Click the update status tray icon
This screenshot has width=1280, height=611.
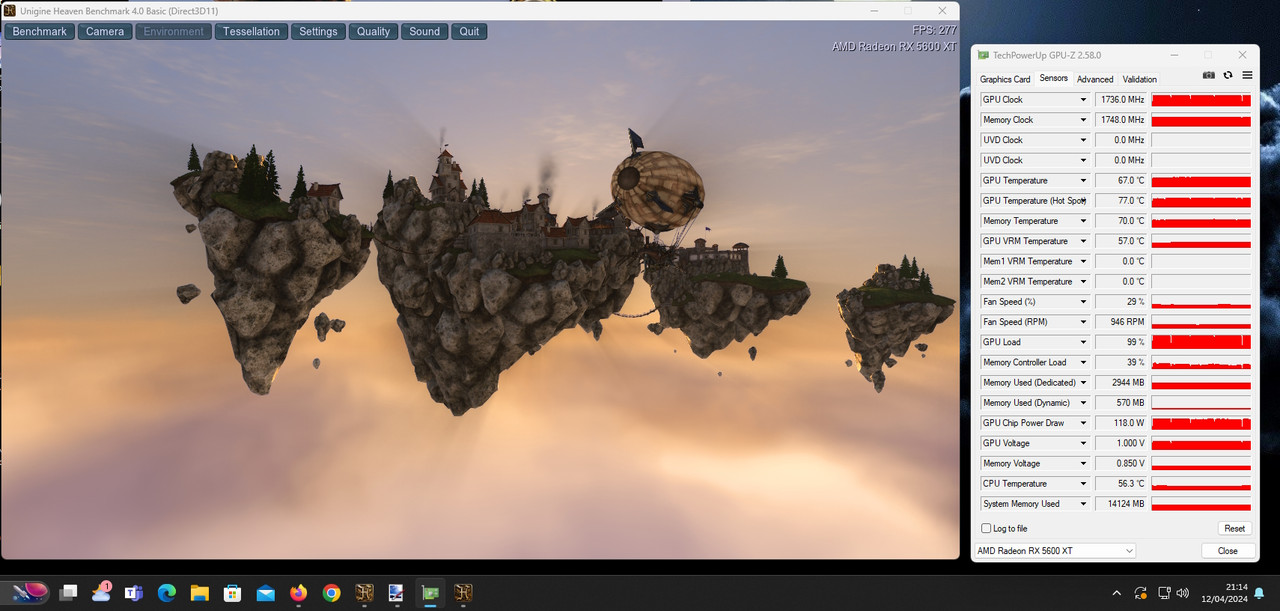[x=1141, y=593]
